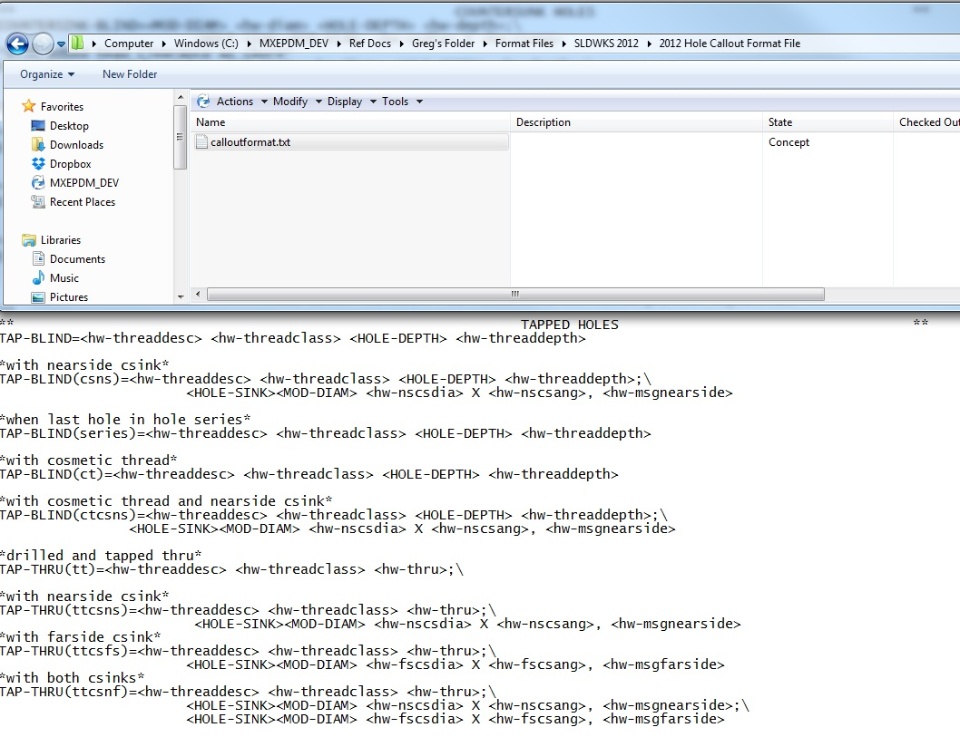This screenshot has height=737, width=960.
Task: Select Computer in the address breadcrumb
Action: [129, 43]
